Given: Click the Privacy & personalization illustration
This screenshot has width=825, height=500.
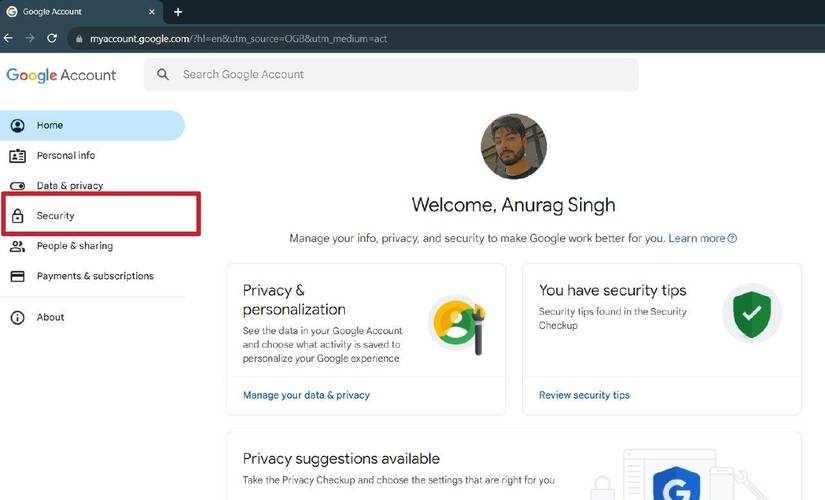Looking at the screenshot, I should click(458, 325).
